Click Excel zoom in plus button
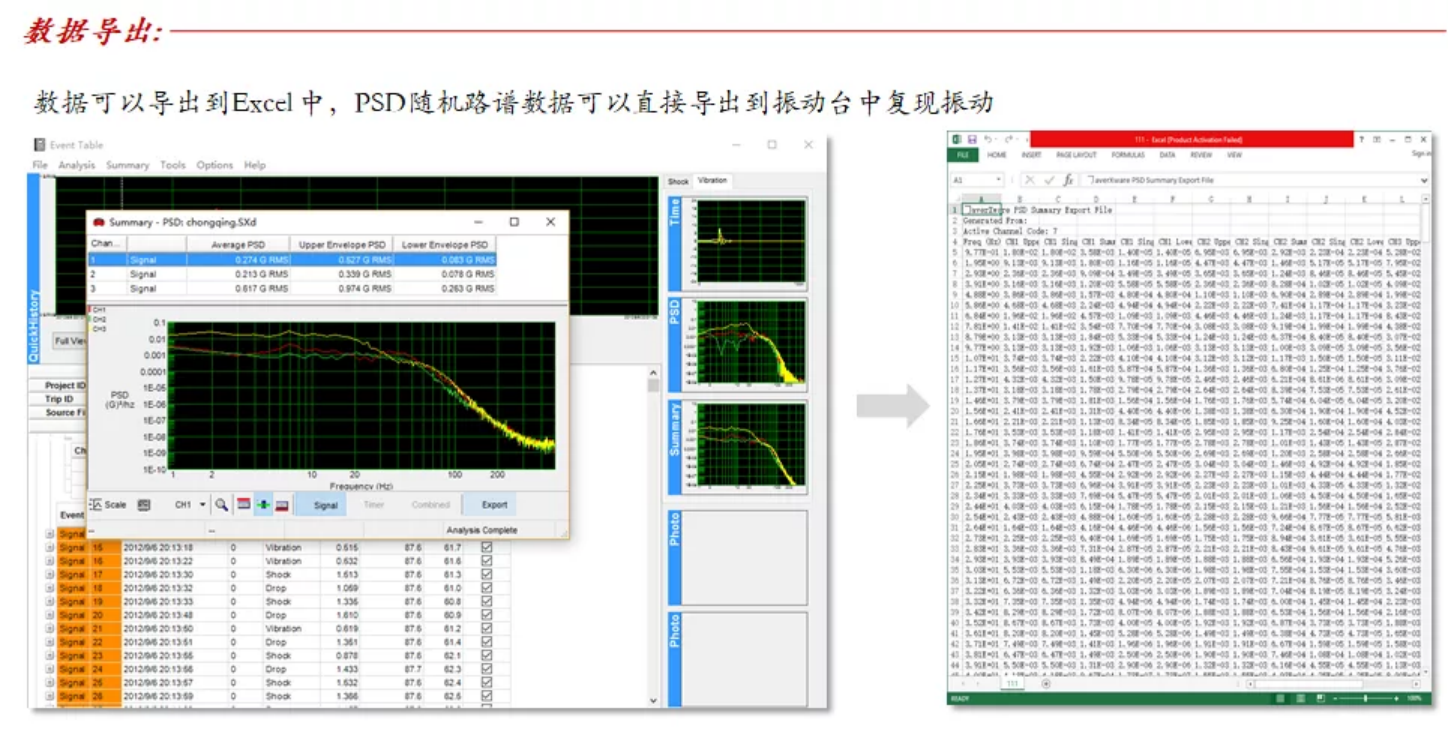 click(x=1396, y=698)
